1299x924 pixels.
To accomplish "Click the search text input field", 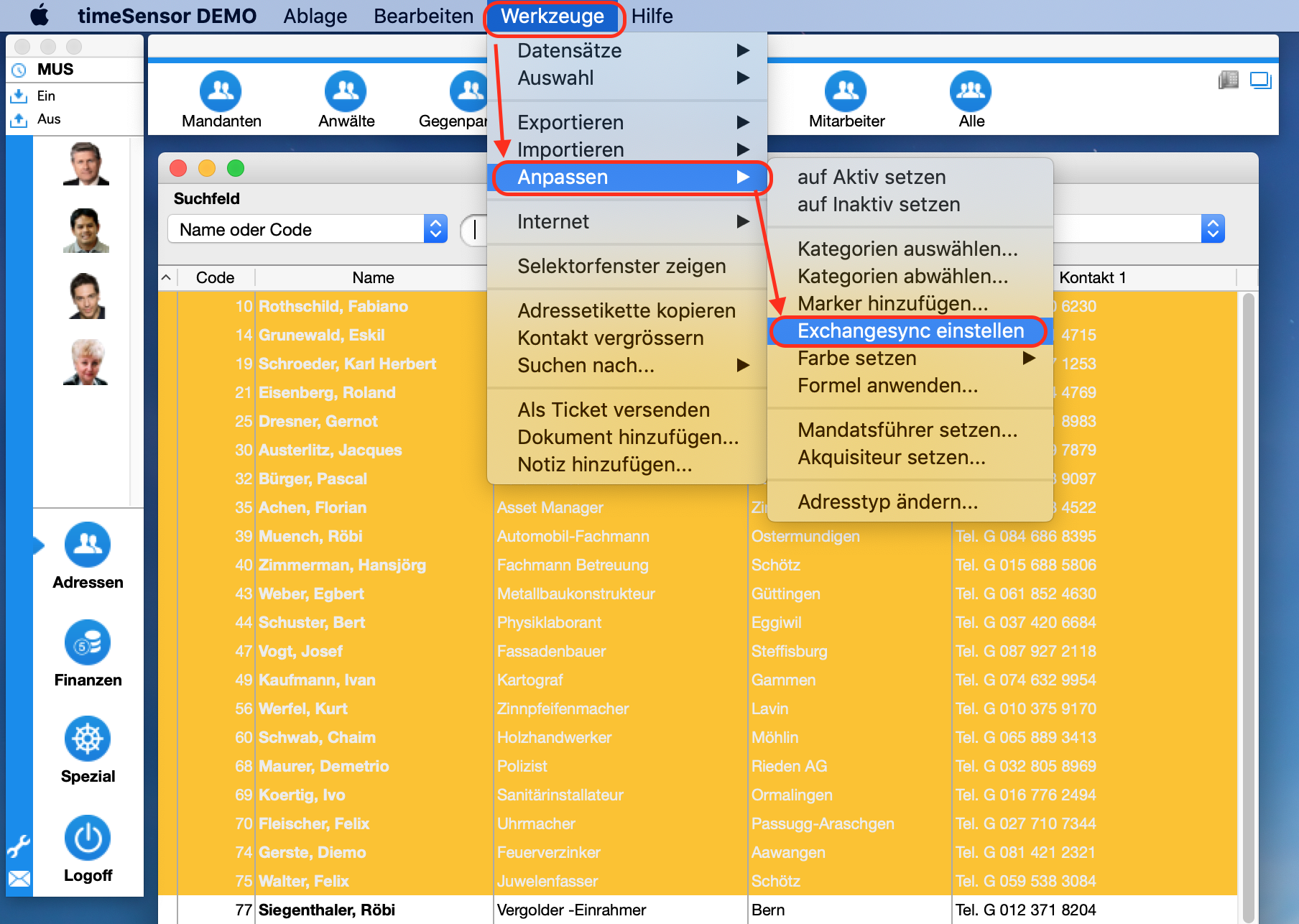I will point(474,229).
